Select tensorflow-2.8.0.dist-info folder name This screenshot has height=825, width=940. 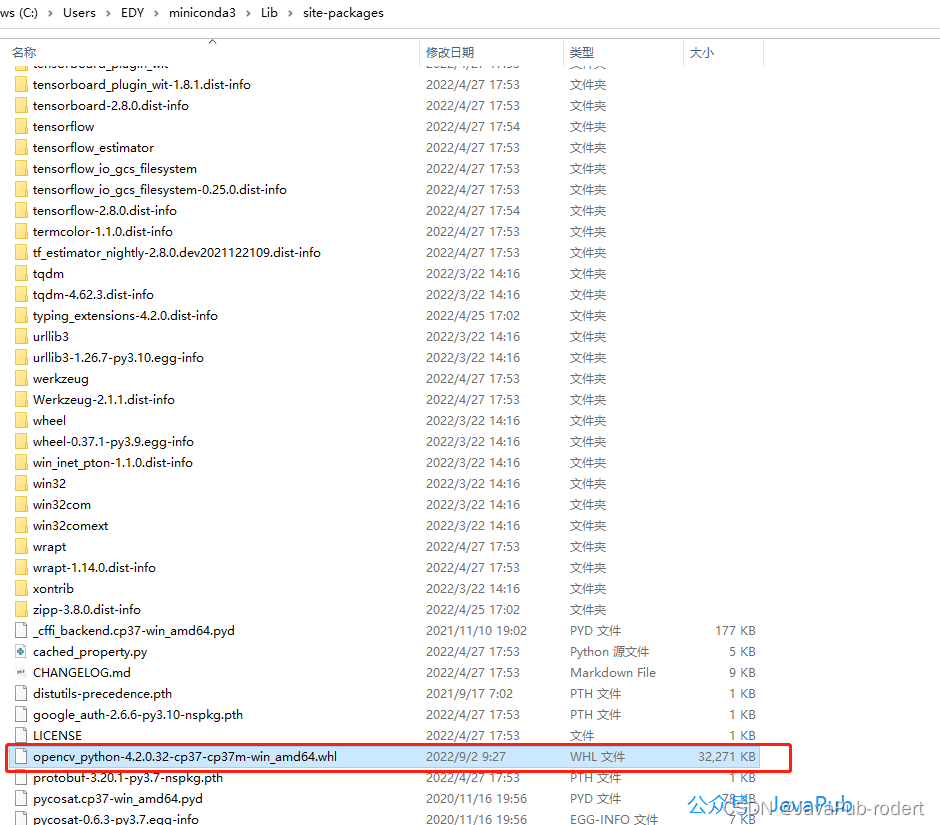pos(105,210)
